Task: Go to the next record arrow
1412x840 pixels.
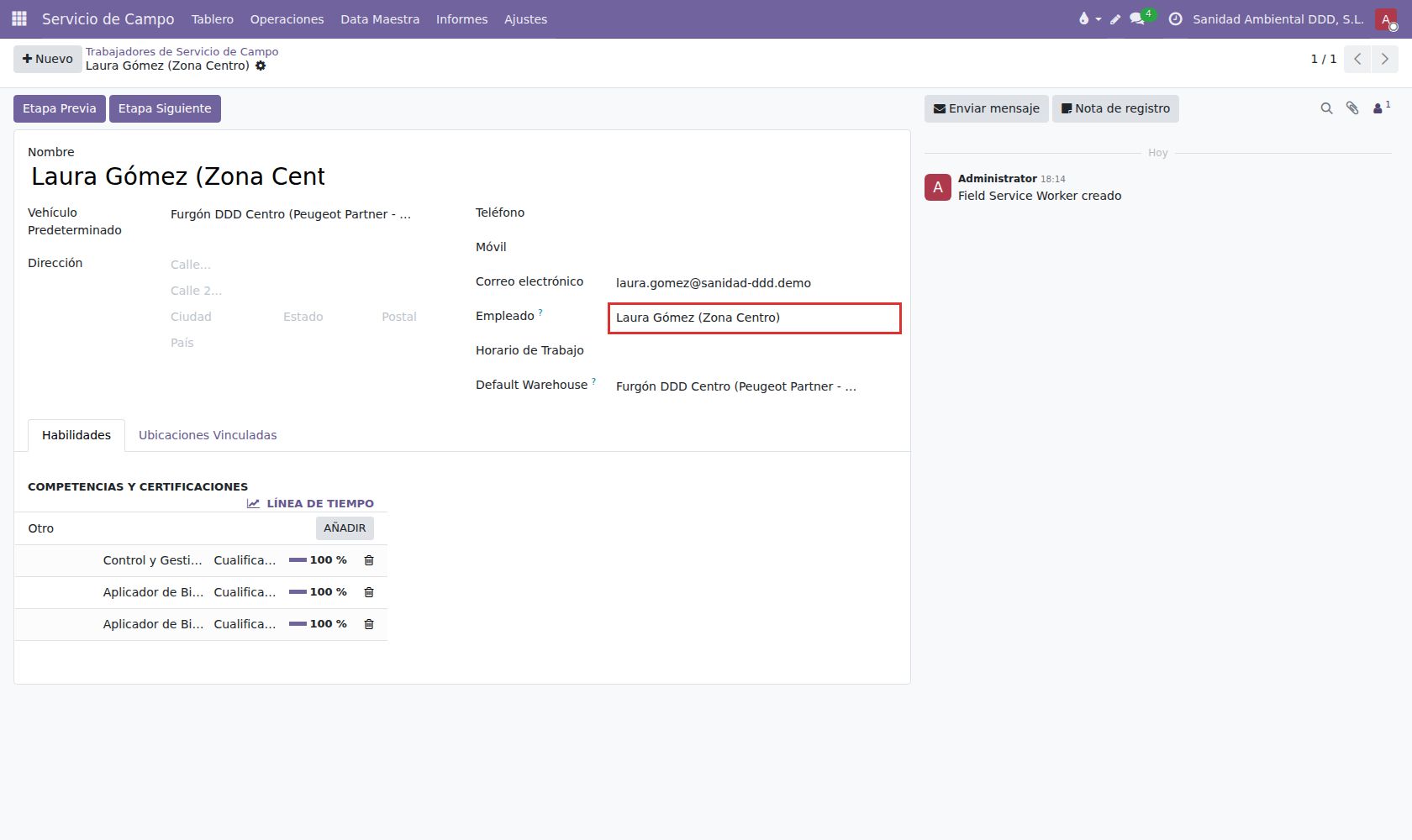Action: [1385, 59]
